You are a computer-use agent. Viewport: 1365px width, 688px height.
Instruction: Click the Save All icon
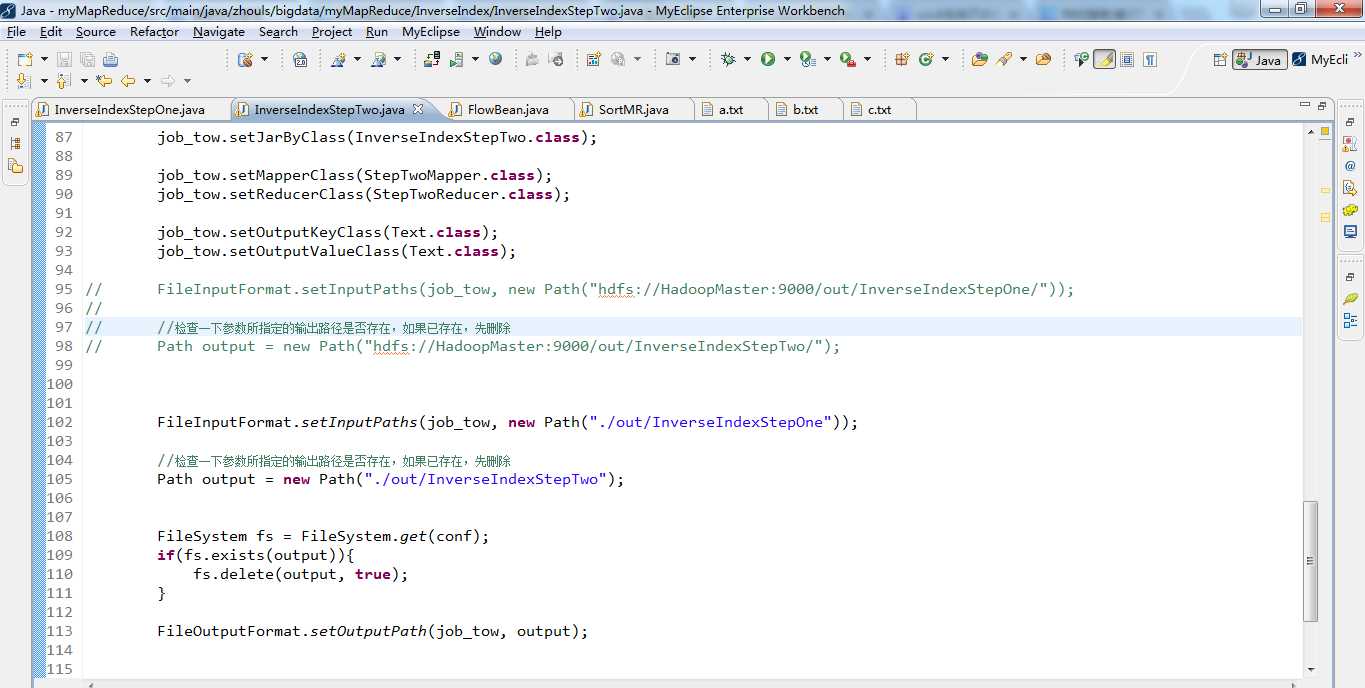pyautogui.click(x=87, y=60)
